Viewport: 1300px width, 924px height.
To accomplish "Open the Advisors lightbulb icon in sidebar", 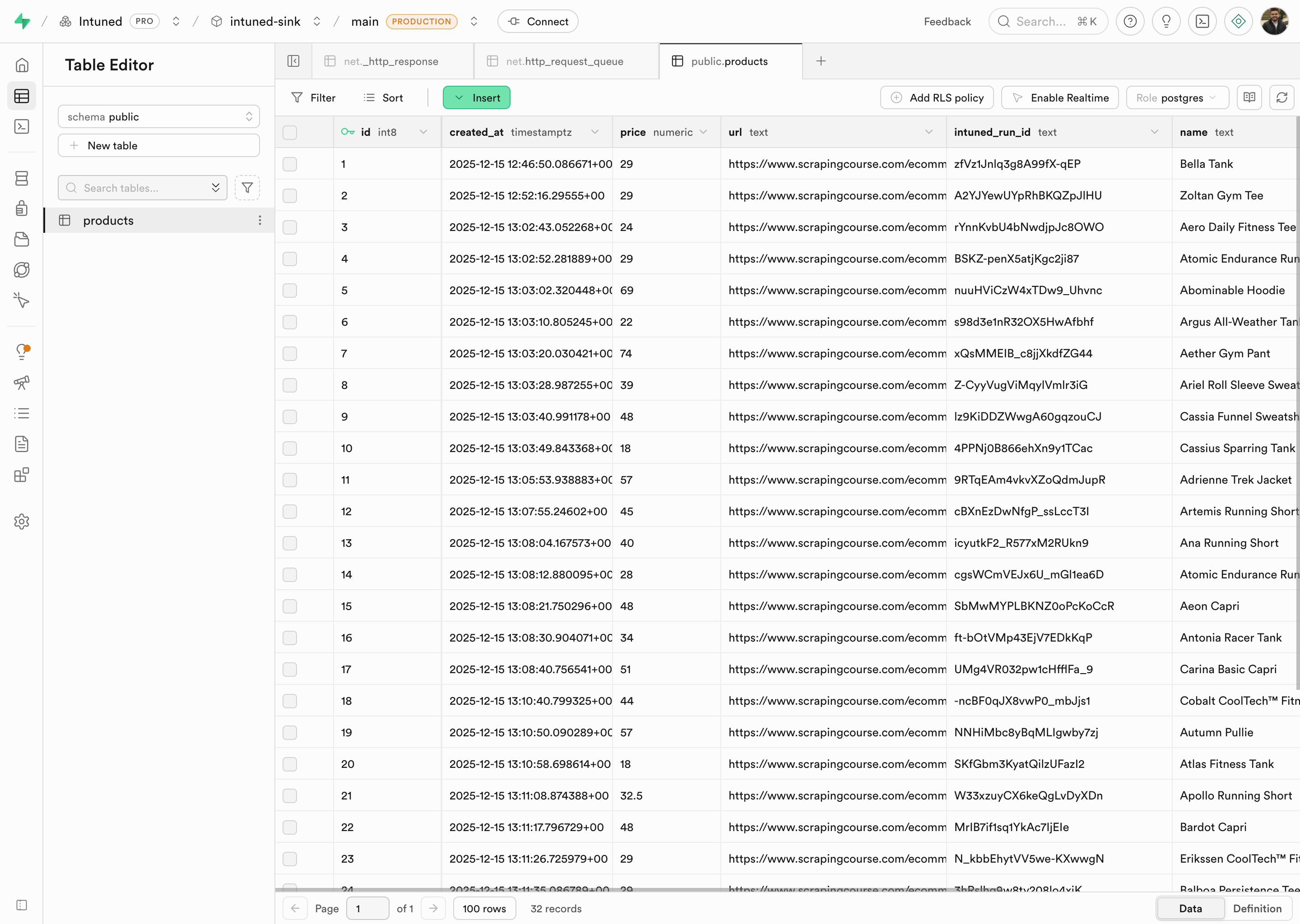I will [x=22, y=351].
